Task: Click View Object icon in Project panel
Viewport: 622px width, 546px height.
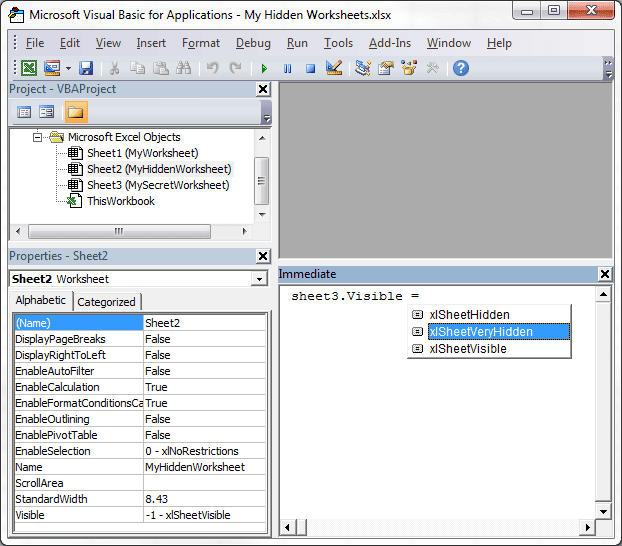Action: [46, 112]
